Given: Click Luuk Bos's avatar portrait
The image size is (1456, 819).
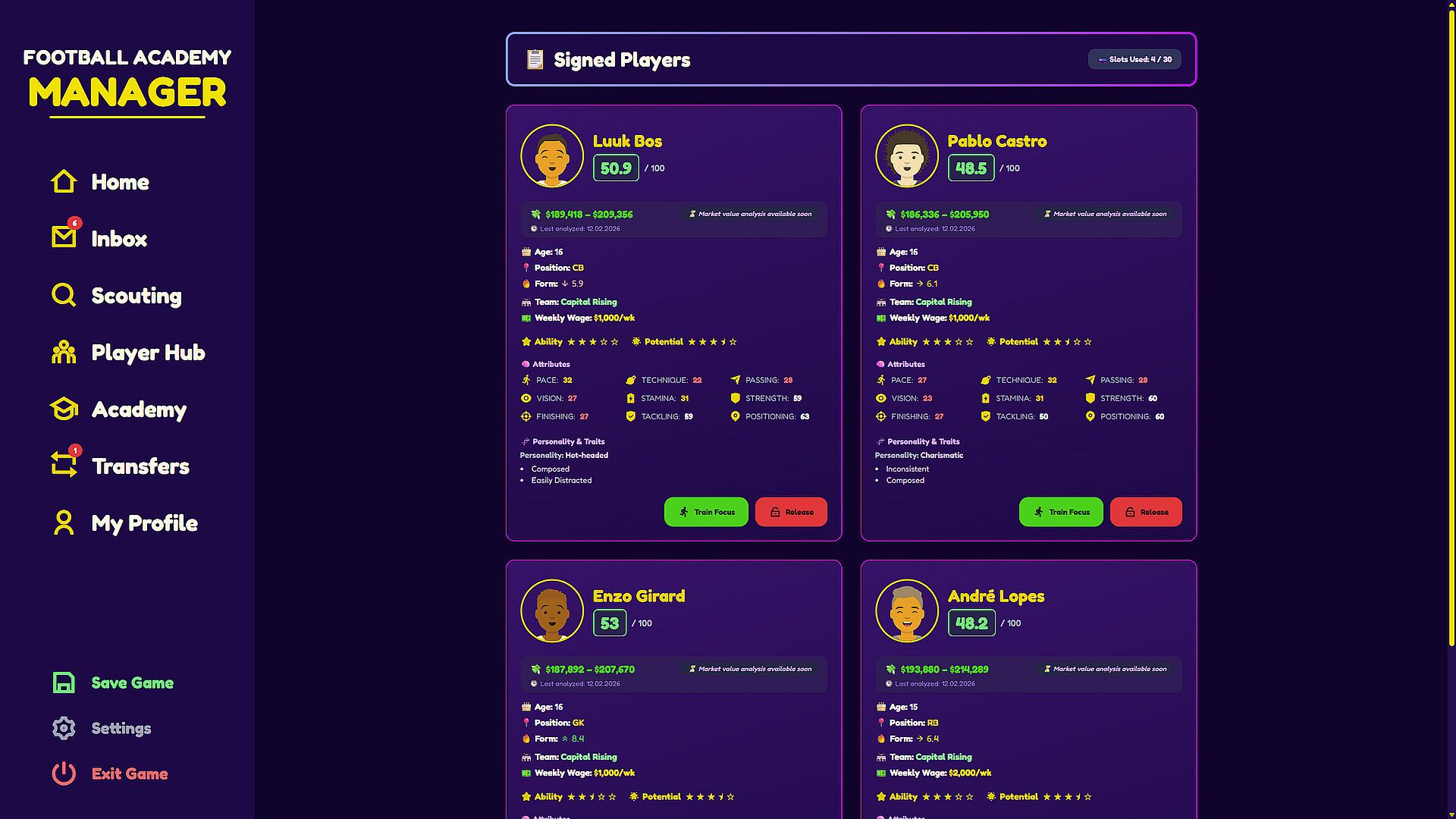Looking at the screenshot, I should [x=552, y=156].
